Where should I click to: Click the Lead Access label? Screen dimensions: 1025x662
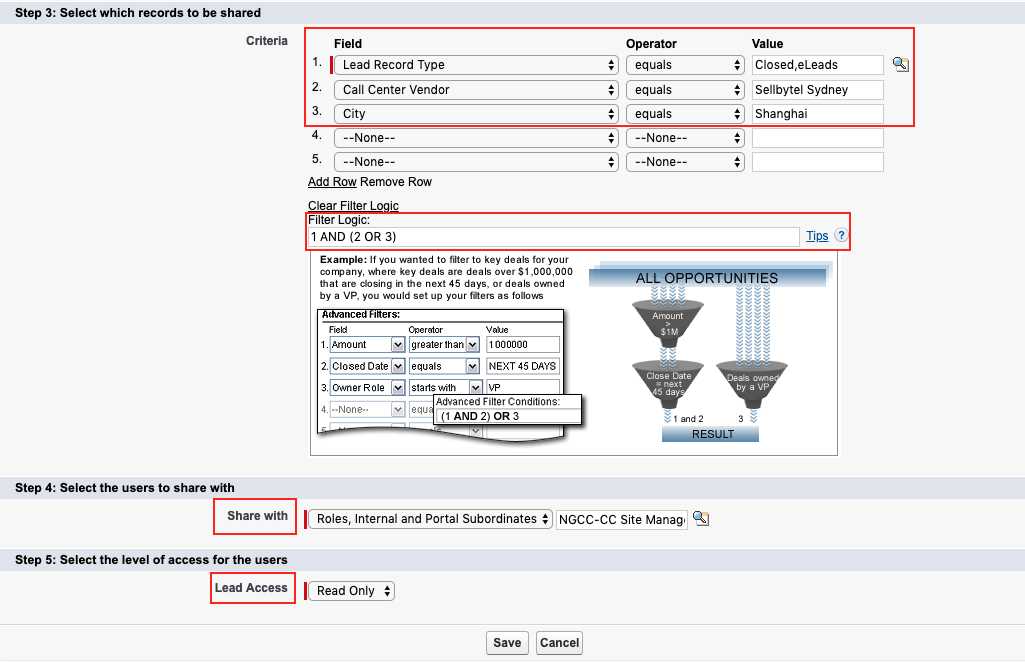(x=251, y=588)
